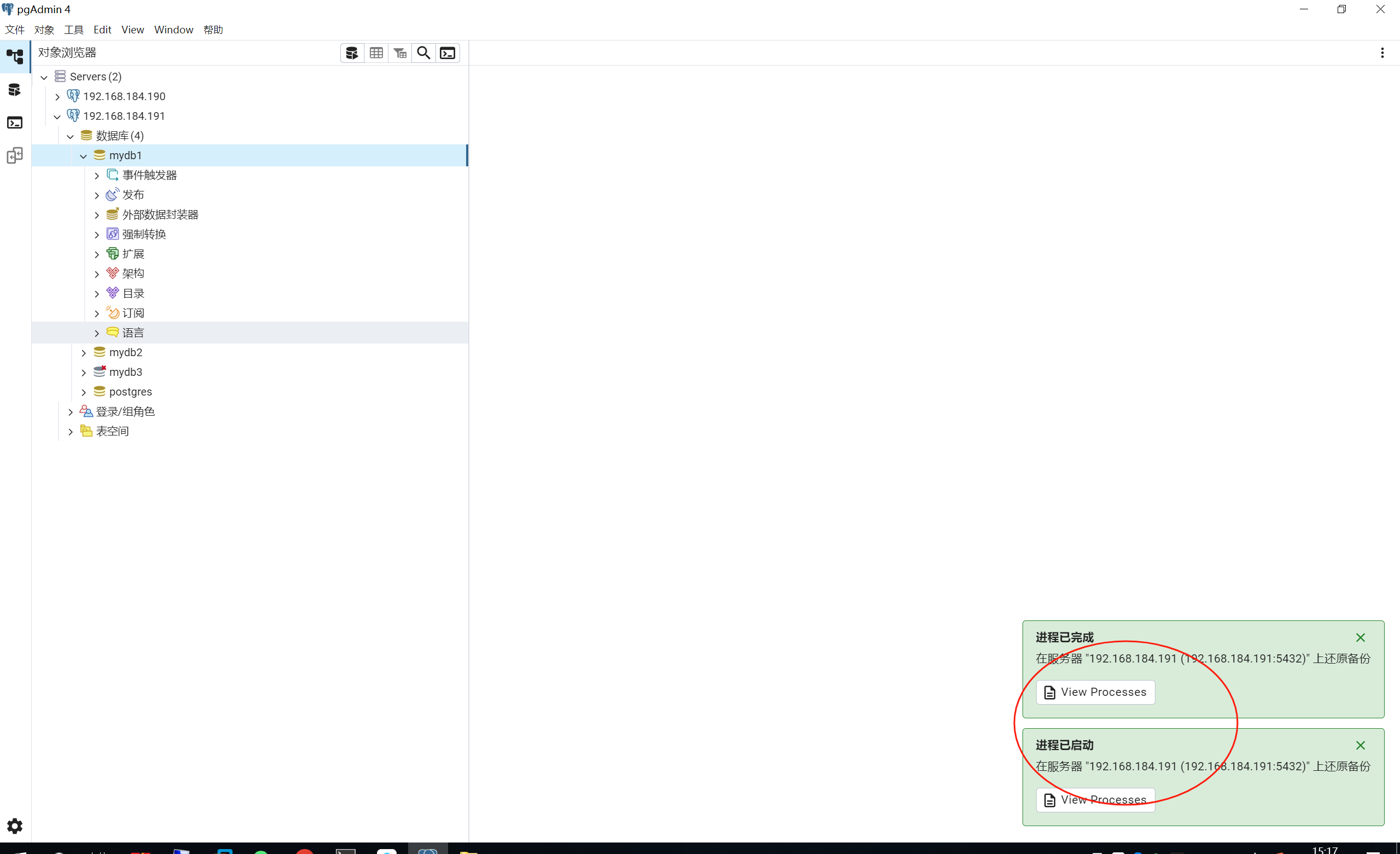Open the three-dot options menu
Image resolution: width=1400 pixels, height=854 pixels.
pos(1382,53)
